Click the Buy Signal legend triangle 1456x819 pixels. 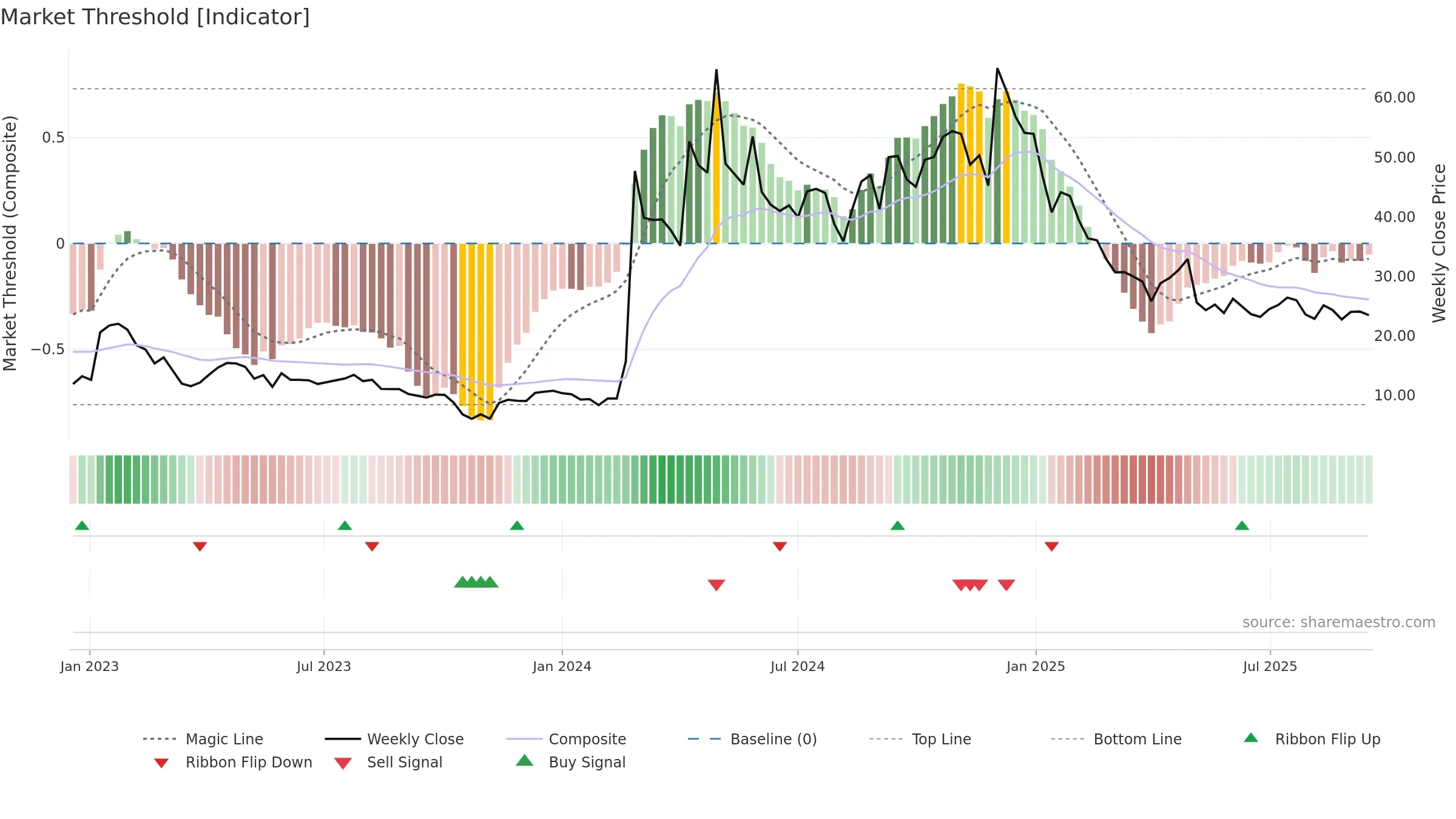pyautogui.click(x=525, y=760)
